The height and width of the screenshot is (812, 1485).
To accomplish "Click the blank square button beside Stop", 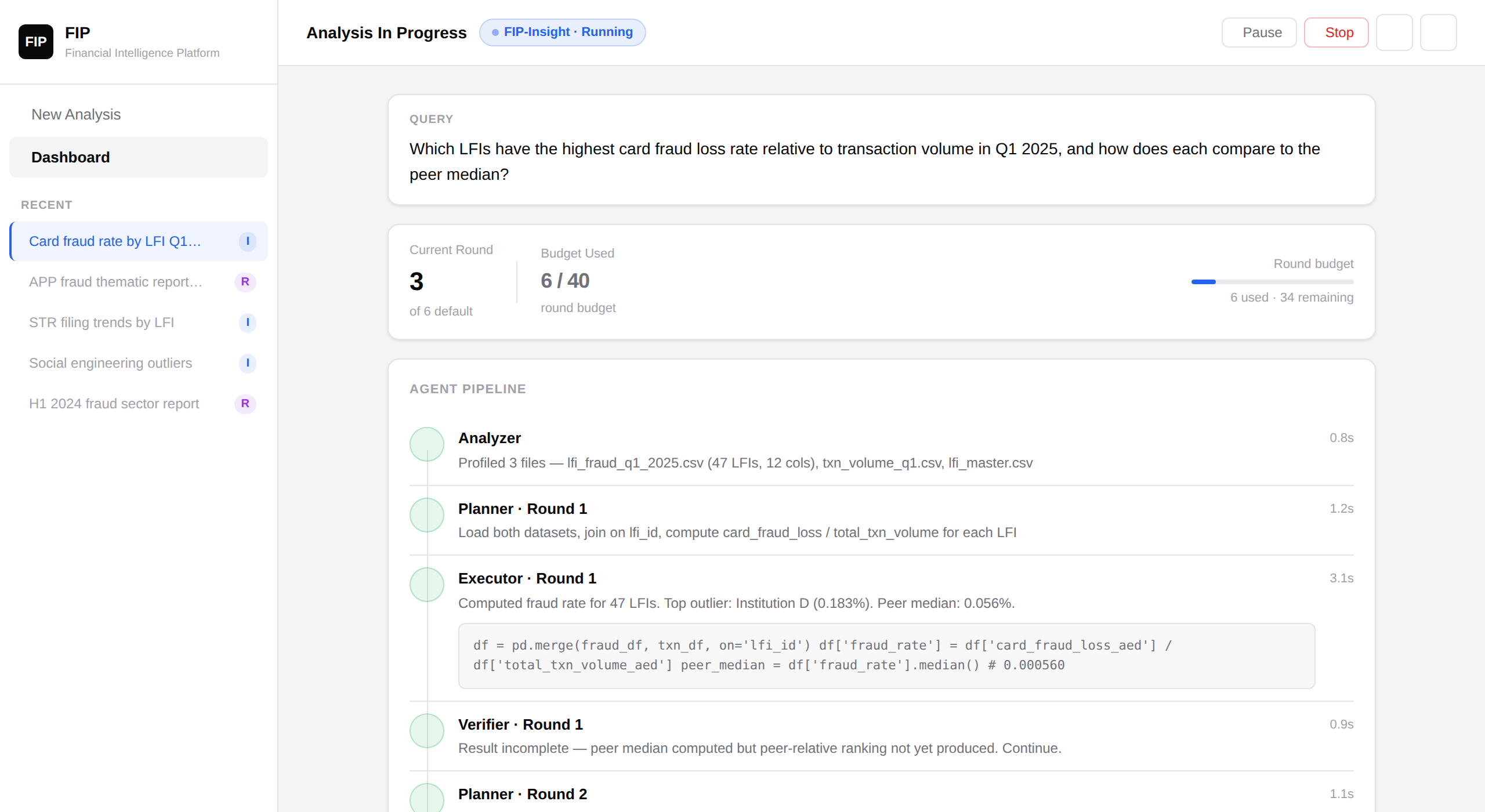I will [x=1394, y=32].
